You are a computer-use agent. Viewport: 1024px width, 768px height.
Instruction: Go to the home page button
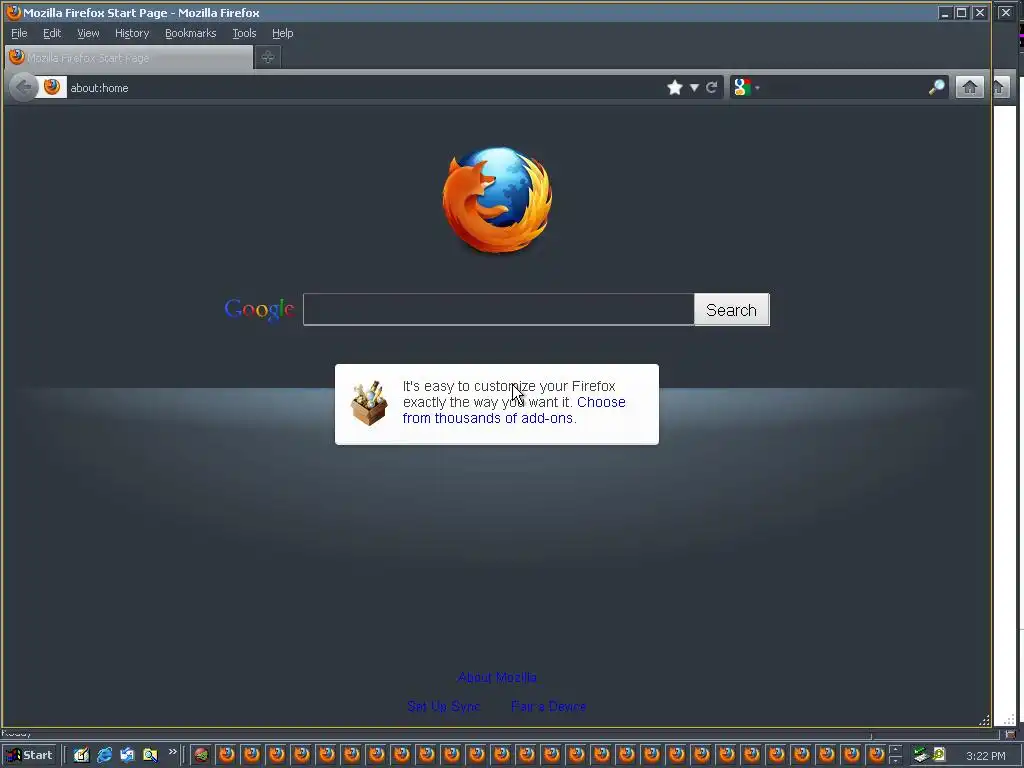click(970, 87)
